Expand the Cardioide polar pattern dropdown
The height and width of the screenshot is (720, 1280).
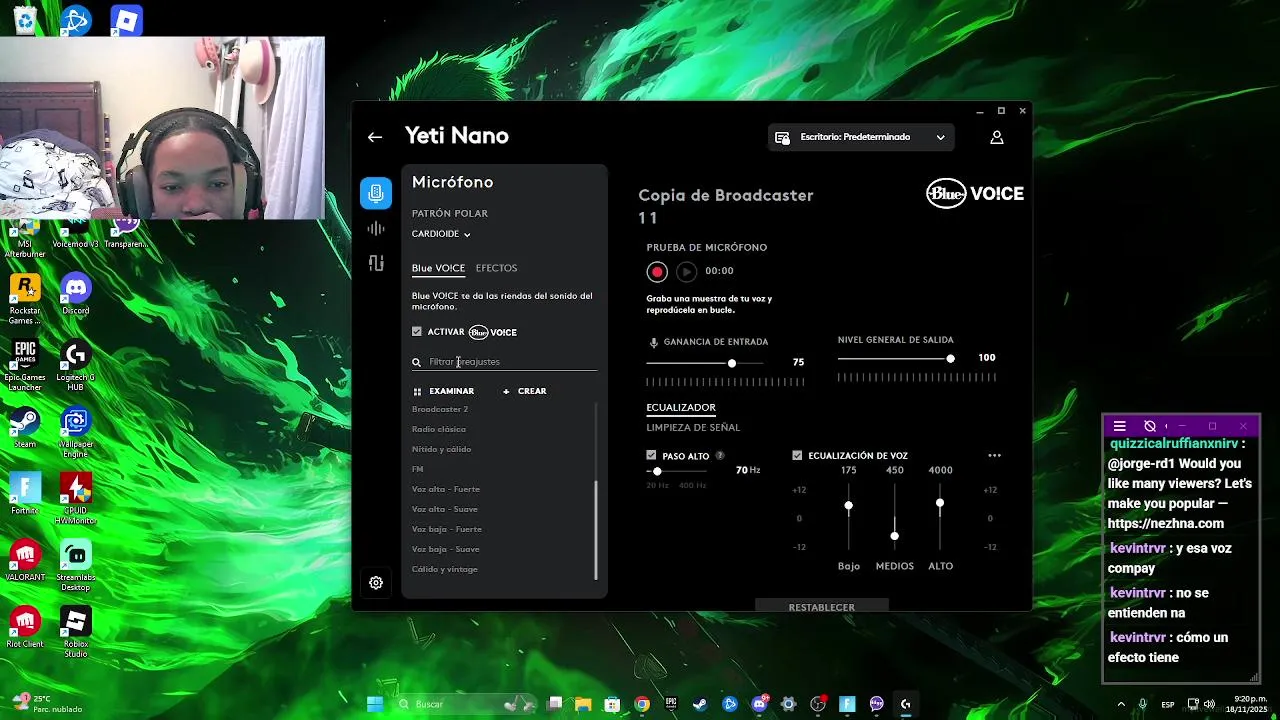tap(441, 234)
